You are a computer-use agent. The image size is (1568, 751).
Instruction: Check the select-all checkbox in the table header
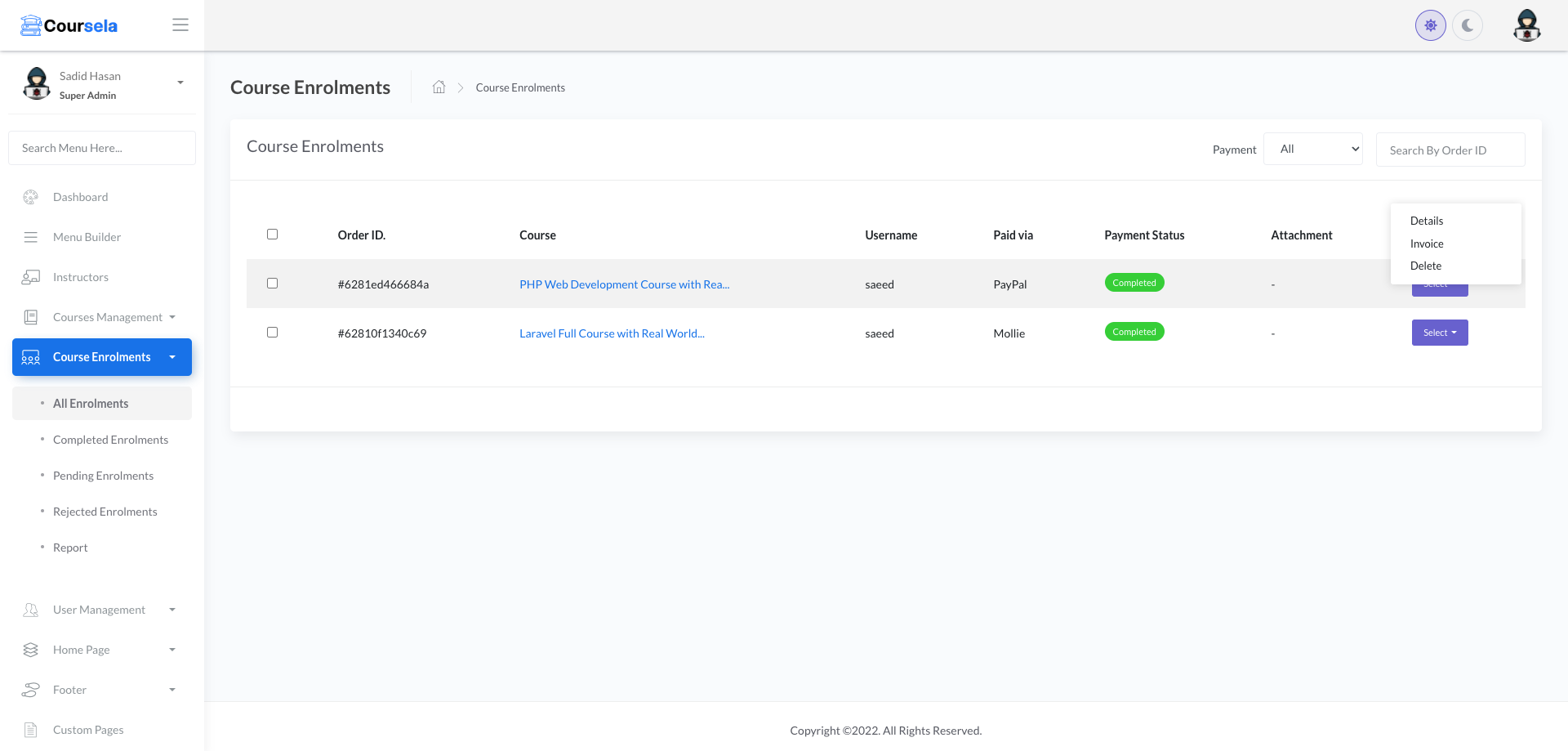272,234
